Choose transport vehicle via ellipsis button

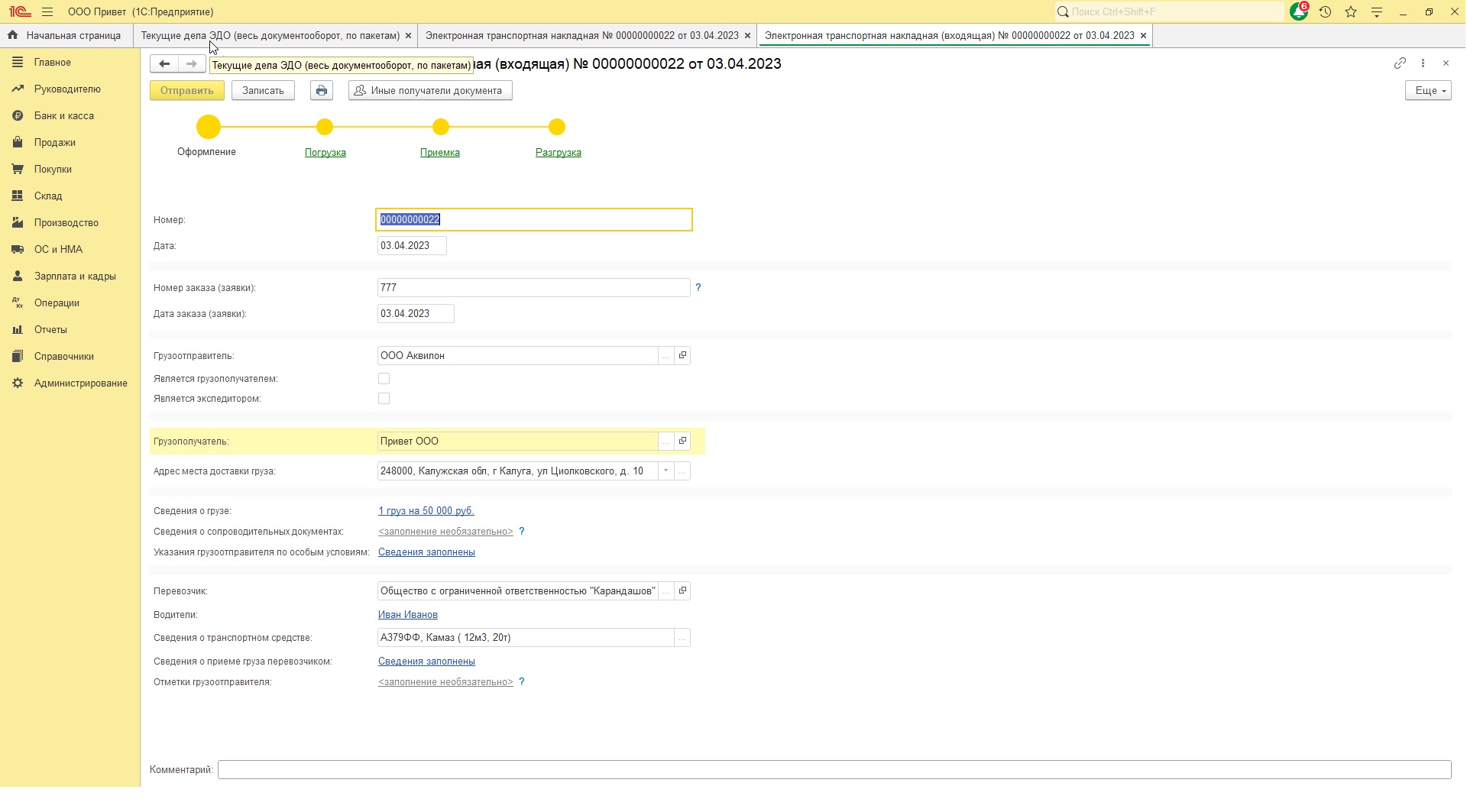[x=682, y=638]
